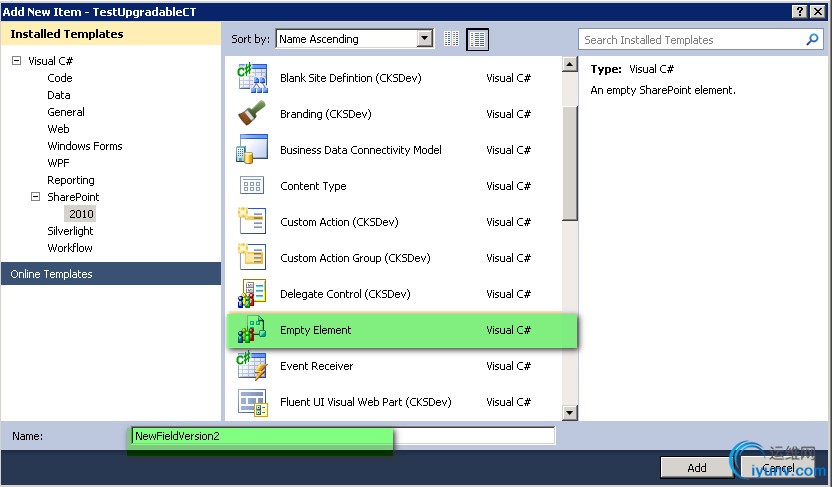The width and height of the screenshot is (832, 487).
Task: Click the Delegate Control (CKSDev) icon
Action: point(252,293)
